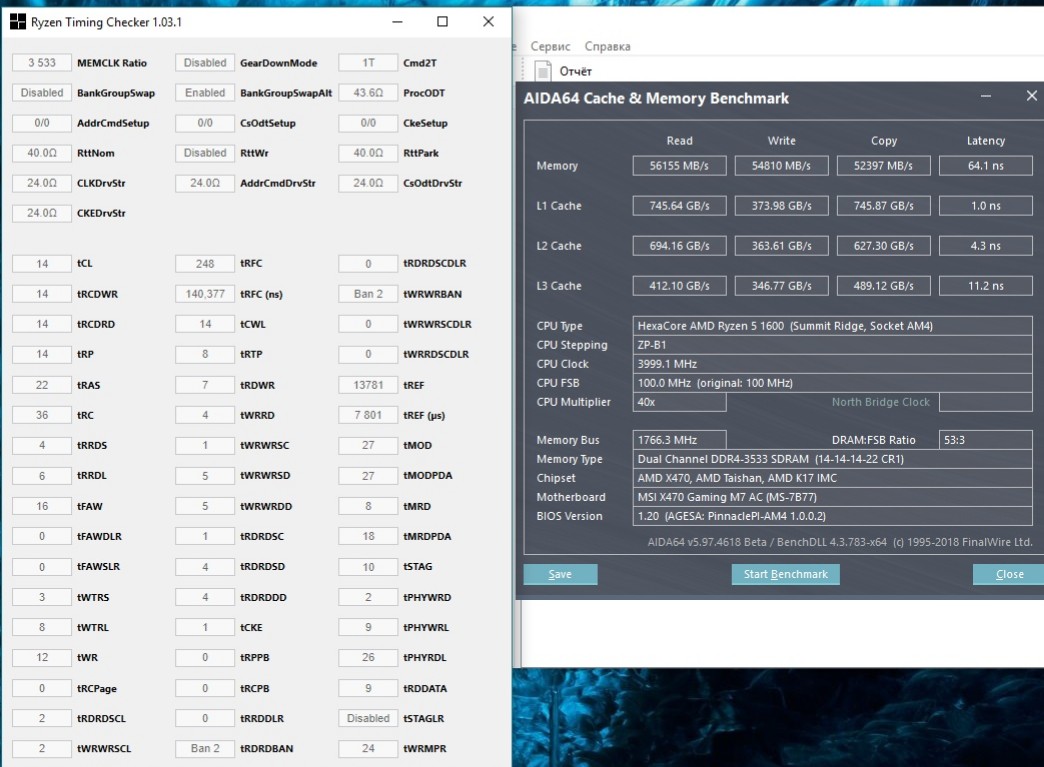Click the BIOS Version 1.20 field
Viewport: 1044px width, 767px height.
832,516
